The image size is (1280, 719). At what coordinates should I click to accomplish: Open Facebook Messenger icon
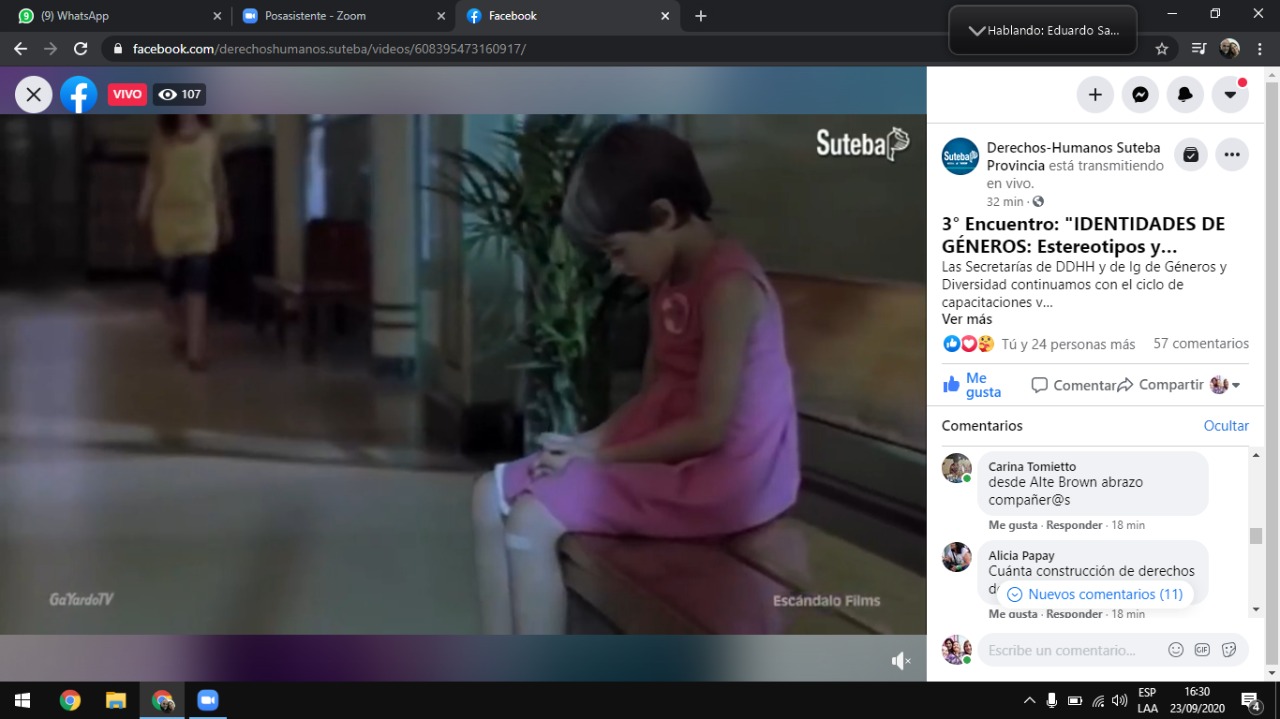[x=1140, y=95]
